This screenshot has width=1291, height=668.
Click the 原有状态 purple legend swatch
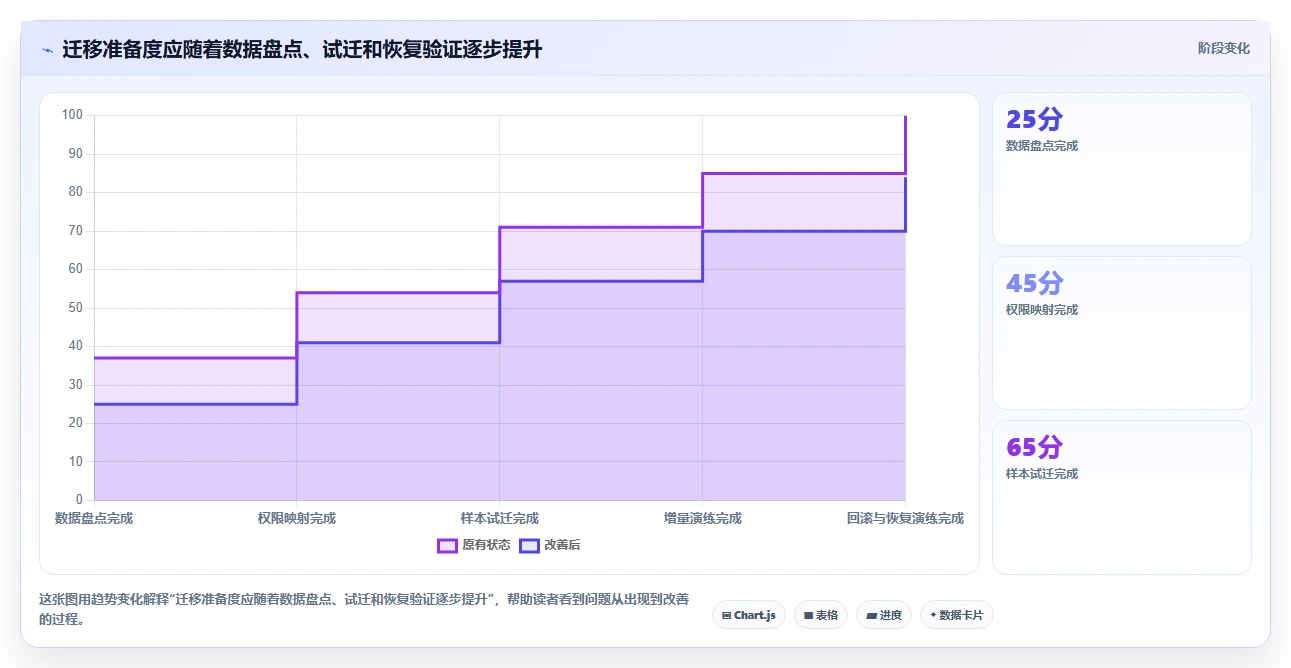[x=447, y=545]
